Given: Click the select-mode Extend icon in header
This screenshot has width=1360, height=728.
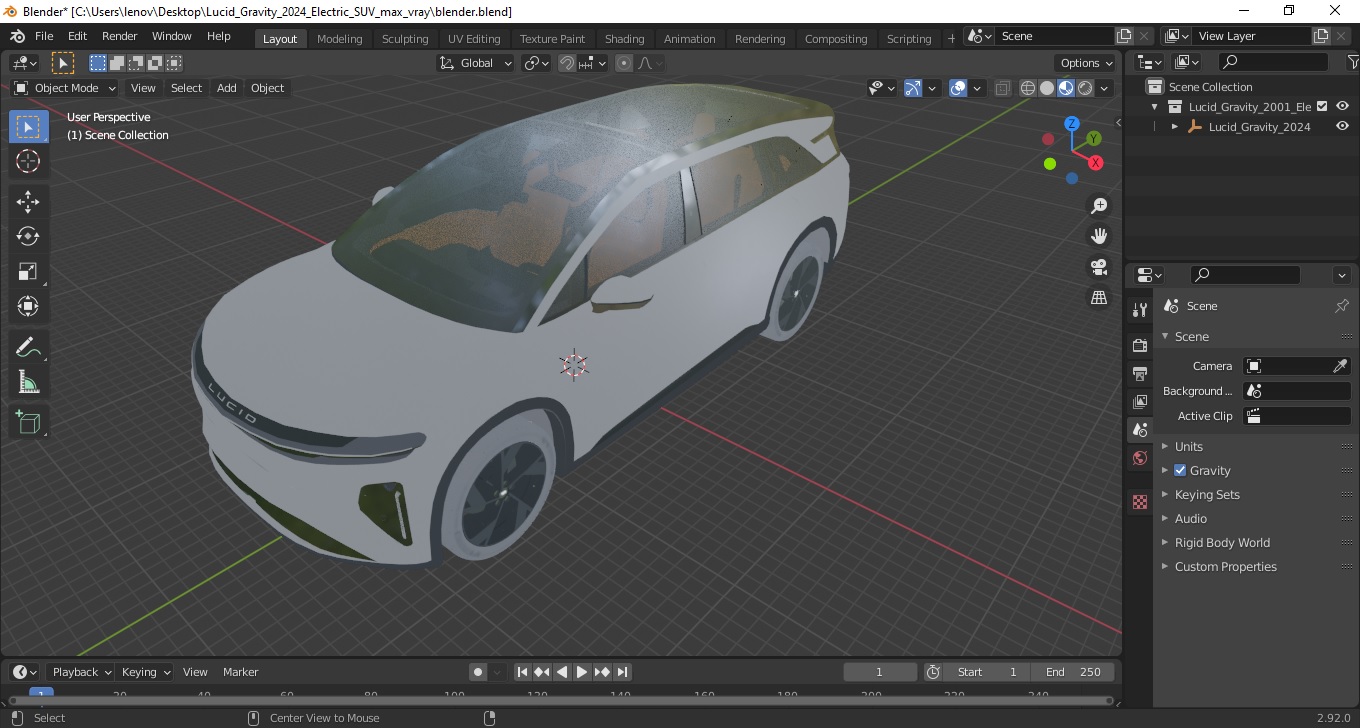Looking at the screenshot, I should click(x=117, y=63).
